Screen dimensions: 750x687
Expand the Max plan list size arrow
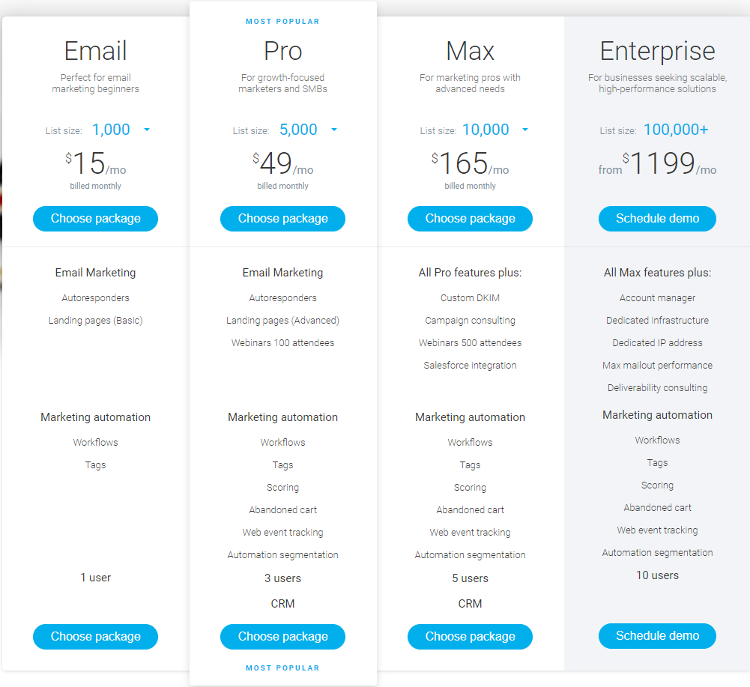(x=525, y=130)
